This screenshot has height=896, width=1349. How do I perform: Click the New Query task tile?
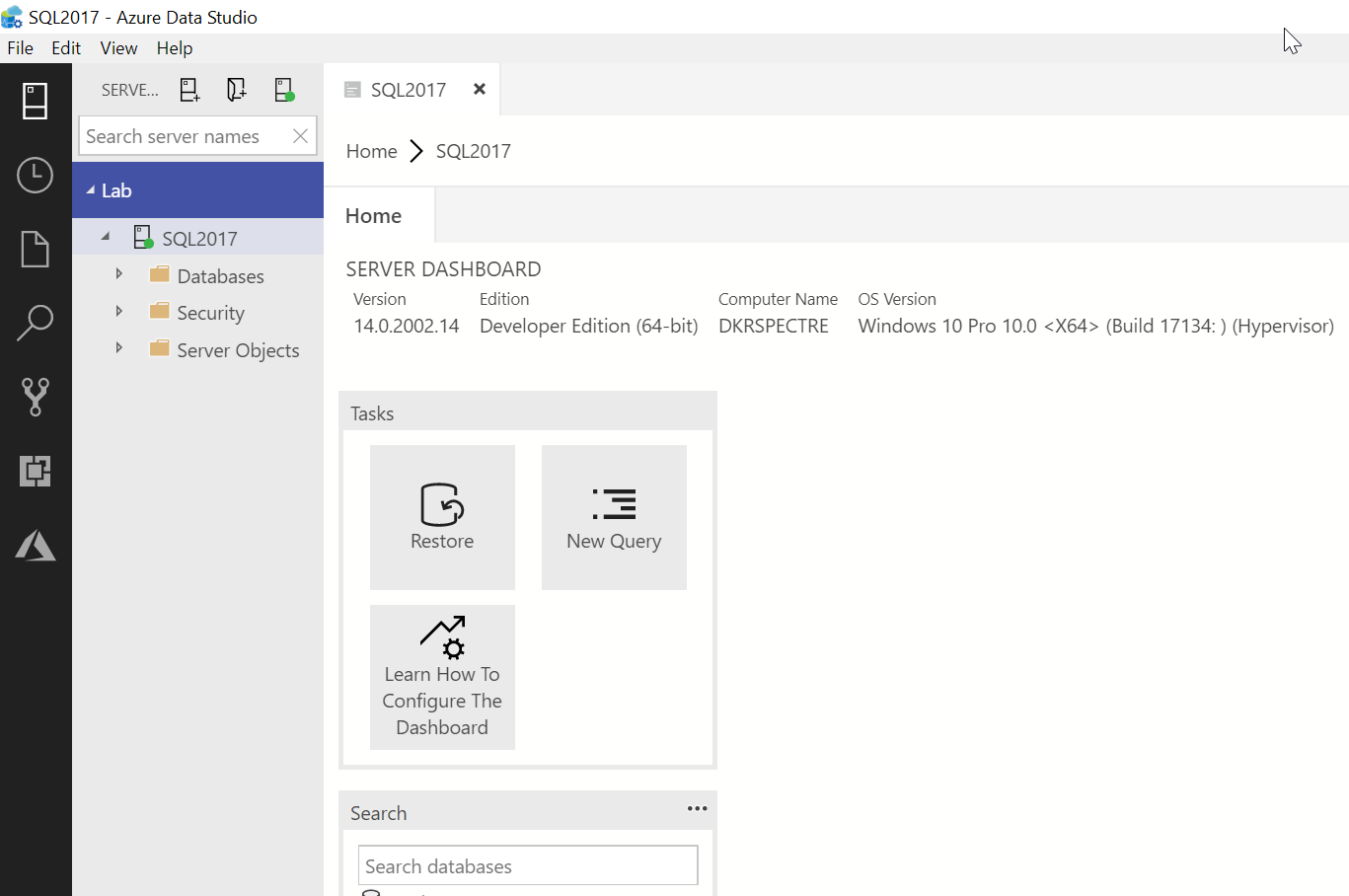614,517
